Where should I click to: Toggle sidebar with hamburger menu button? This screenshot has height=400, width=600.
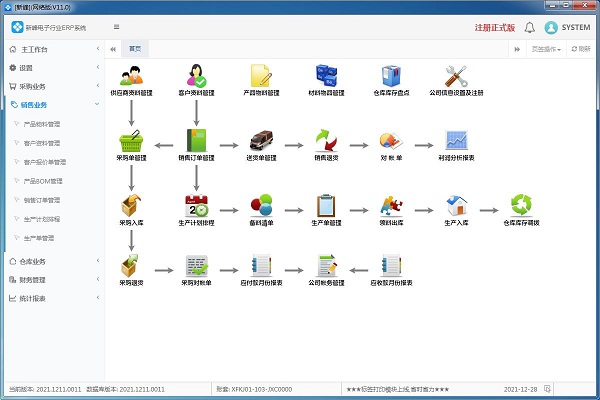coord(117,27)
